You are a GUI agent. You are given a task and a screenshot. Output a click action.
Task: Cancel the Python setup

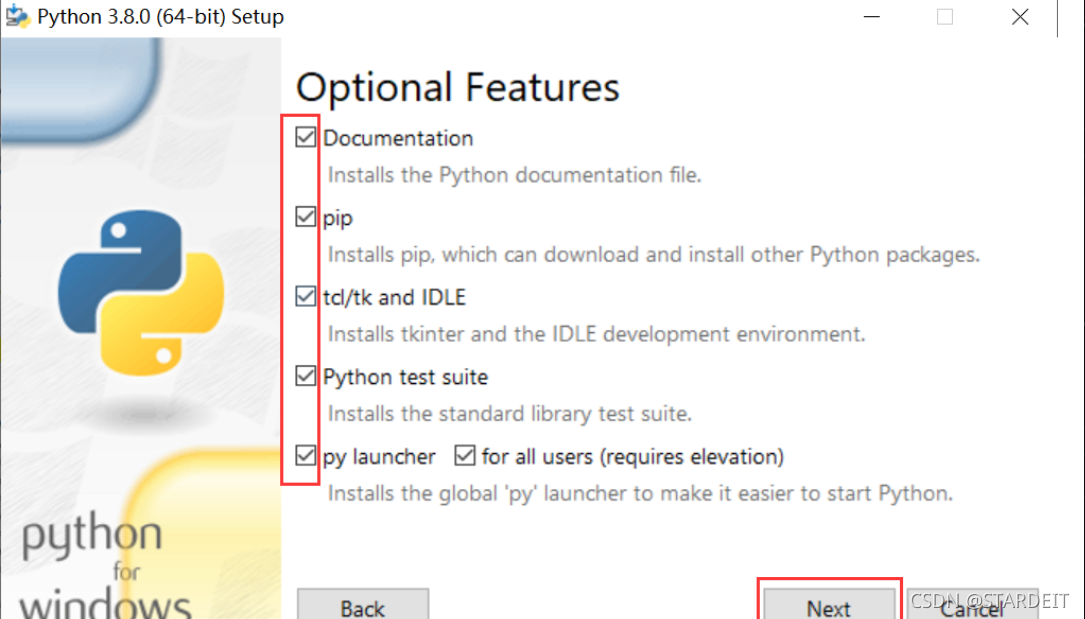972,606
